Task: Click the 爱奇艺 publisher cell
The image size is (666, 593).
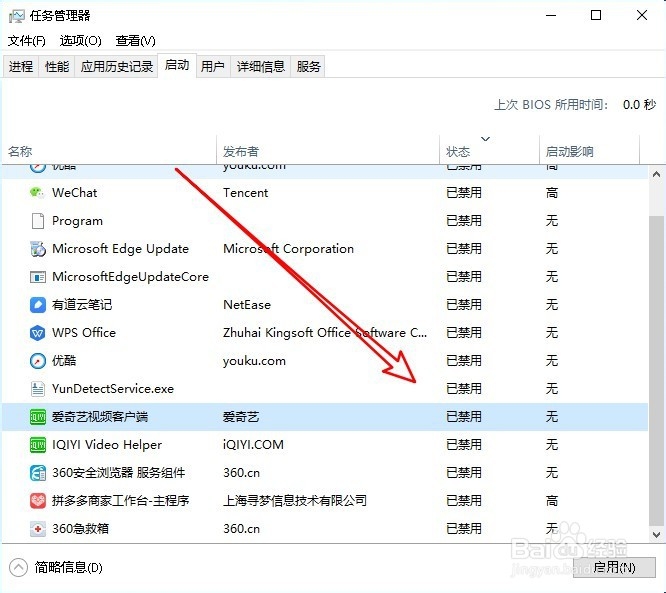Action: (241, 417)
